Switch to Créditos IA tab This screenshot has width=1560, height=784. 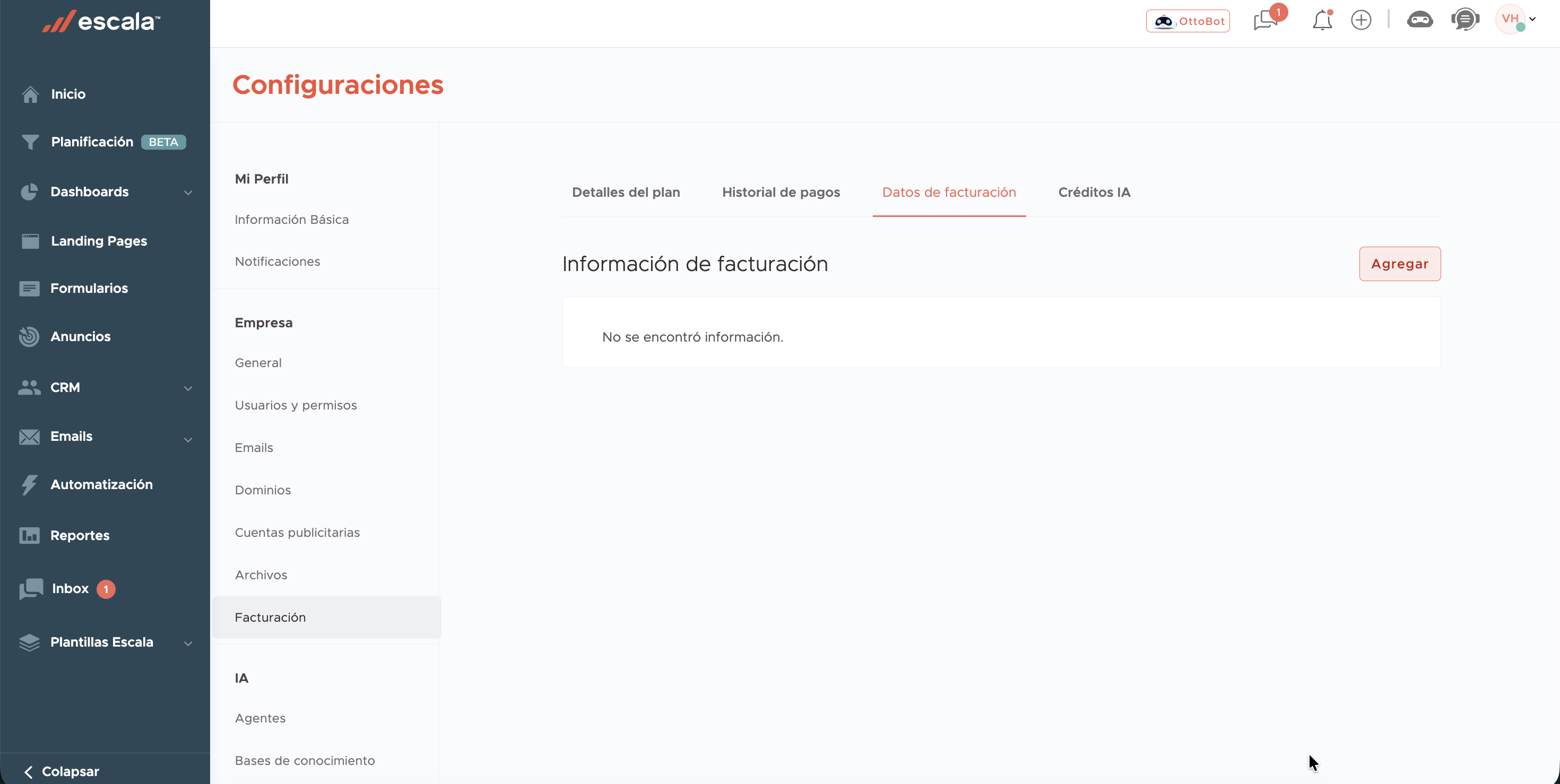tap(1094, 193)
